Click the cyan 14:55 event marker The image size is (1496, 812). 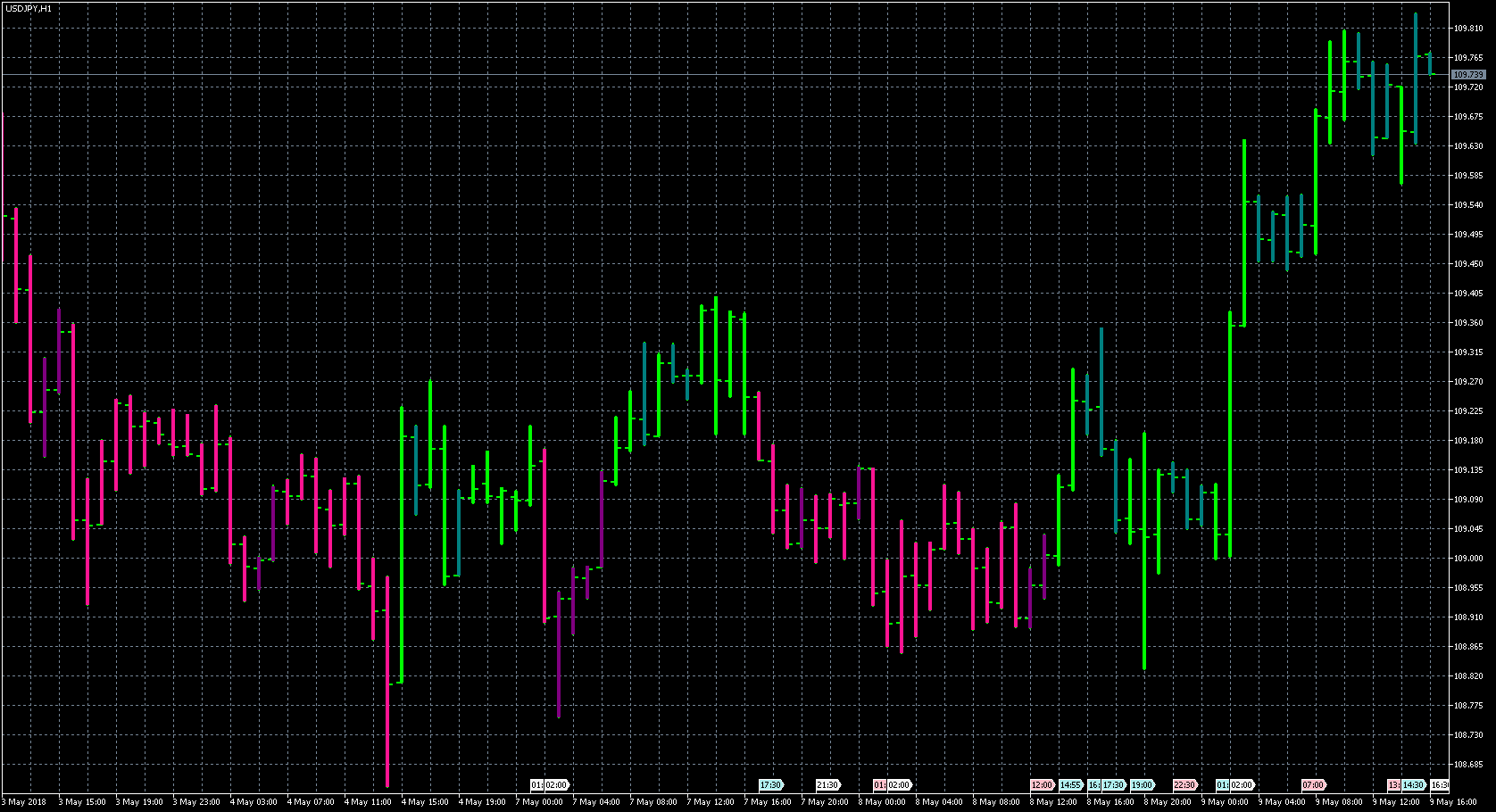coord(1071,785)
